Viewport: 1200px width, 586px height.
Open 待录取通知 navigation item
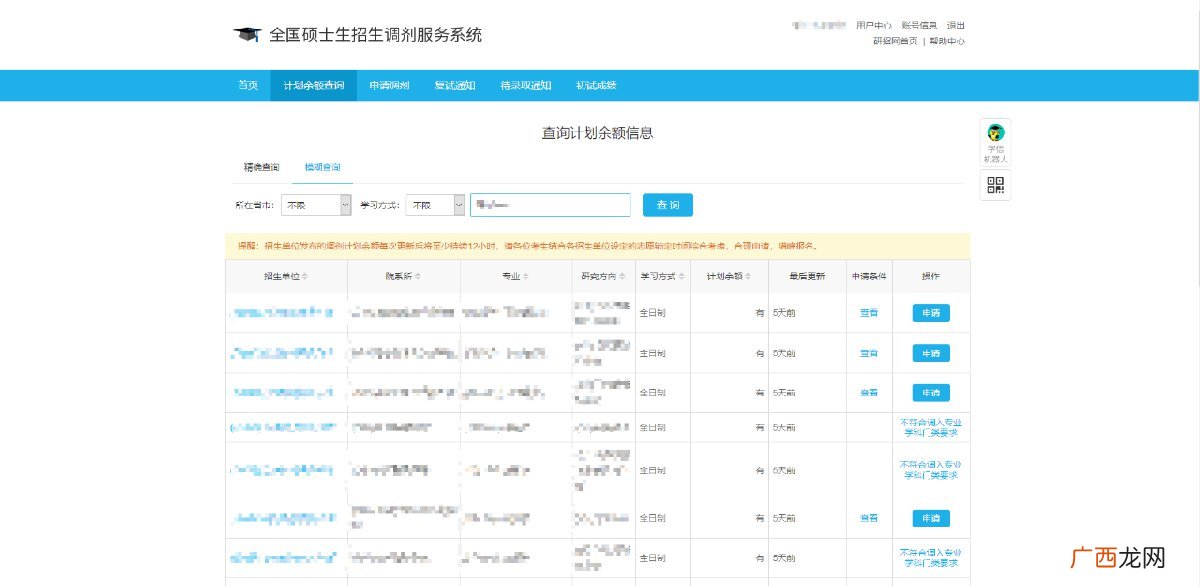click(x=526, y=86)
